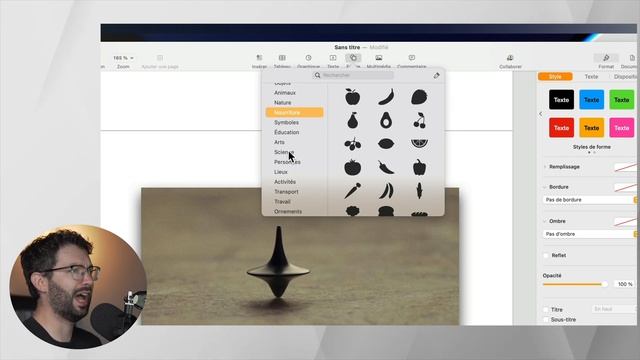640x360 pixels.
Task: Insert the chili pepper shape
Action: pos(386,167)
